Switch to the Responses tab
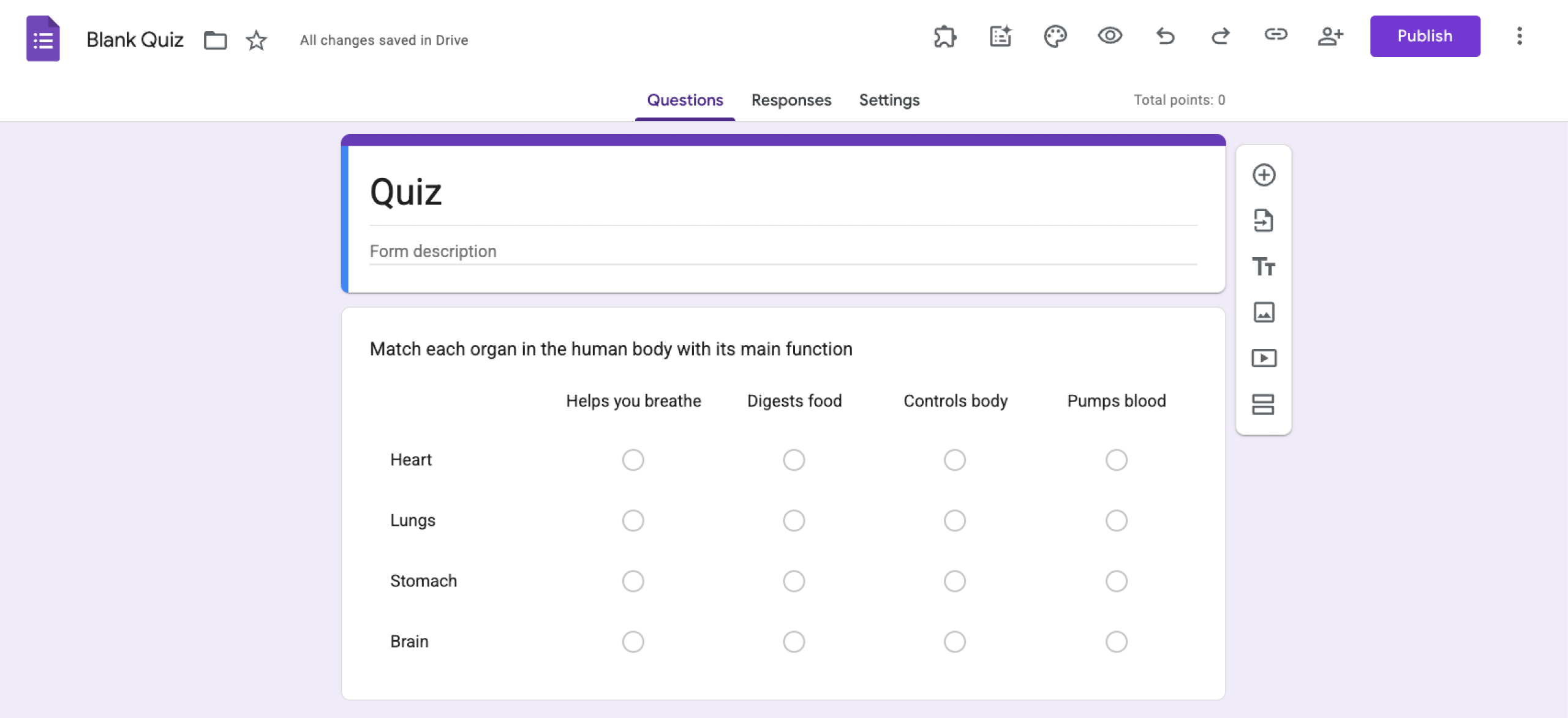Image resolution: width=1568 pixels, height=718 pixels. coord(791,100)
